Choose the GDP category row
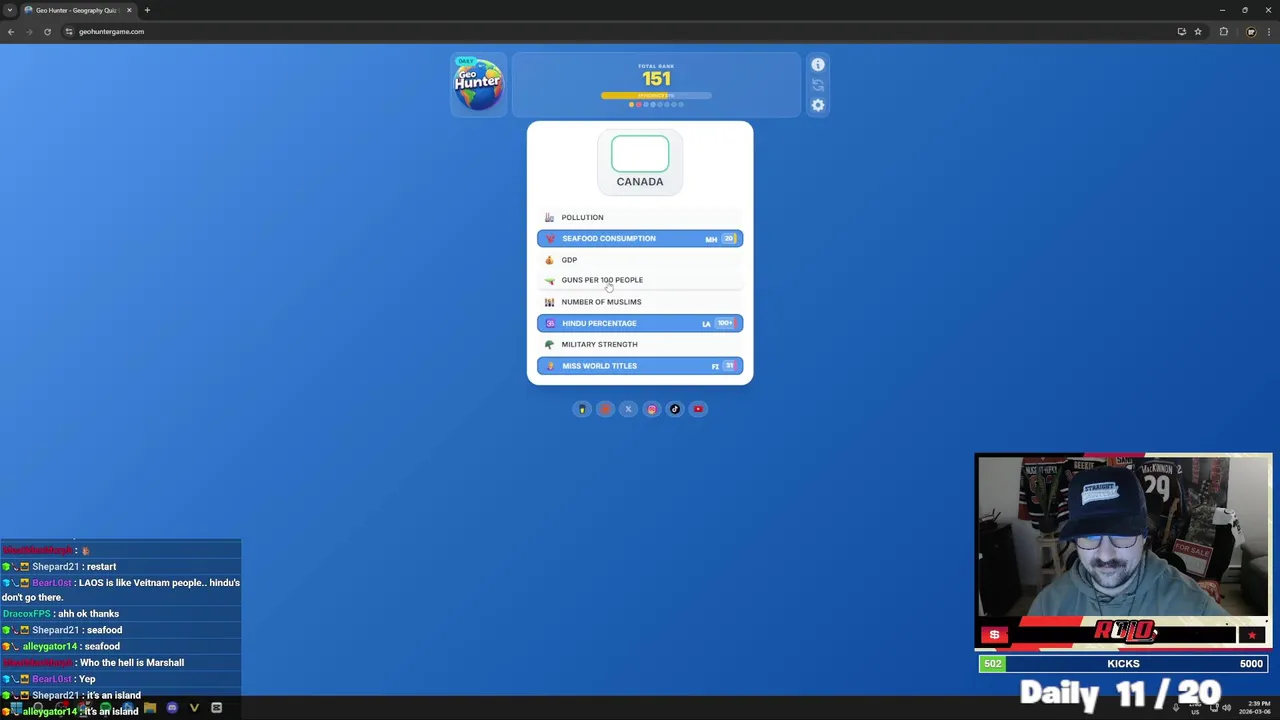Image resolution: width=1280 pixels, height=720 pixels. (x=640, y=260)
